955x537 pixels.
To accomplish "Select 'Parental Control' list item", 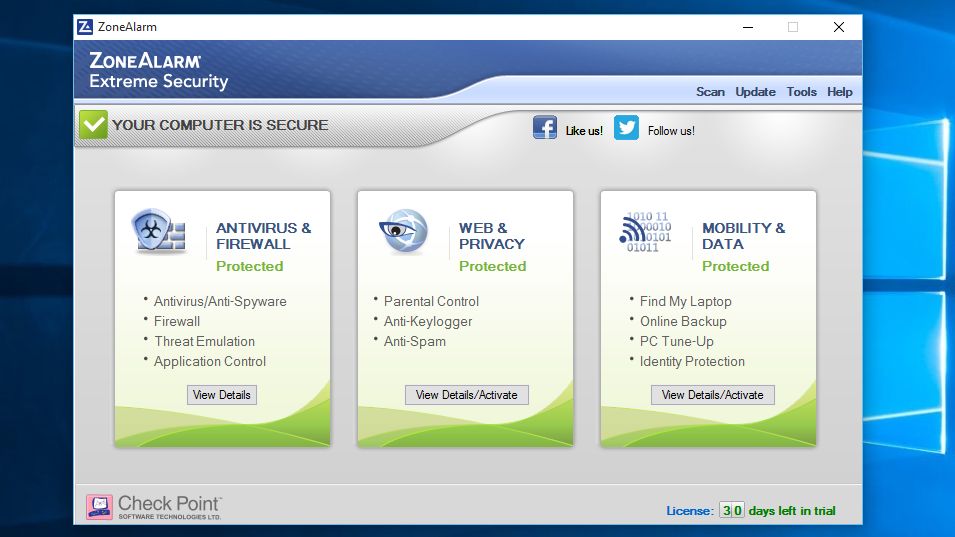I will click(431, 301).
